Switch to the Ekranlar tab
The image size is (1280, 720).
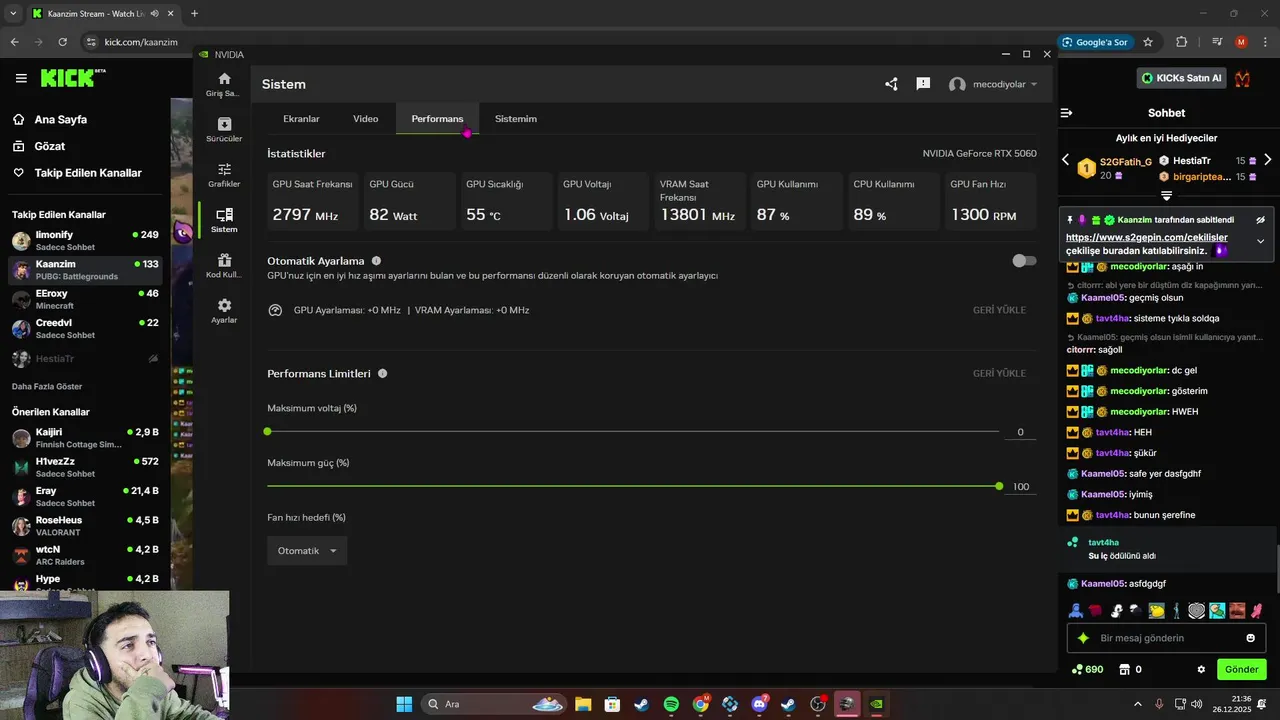pyautogui.click(x=301, y=119)
